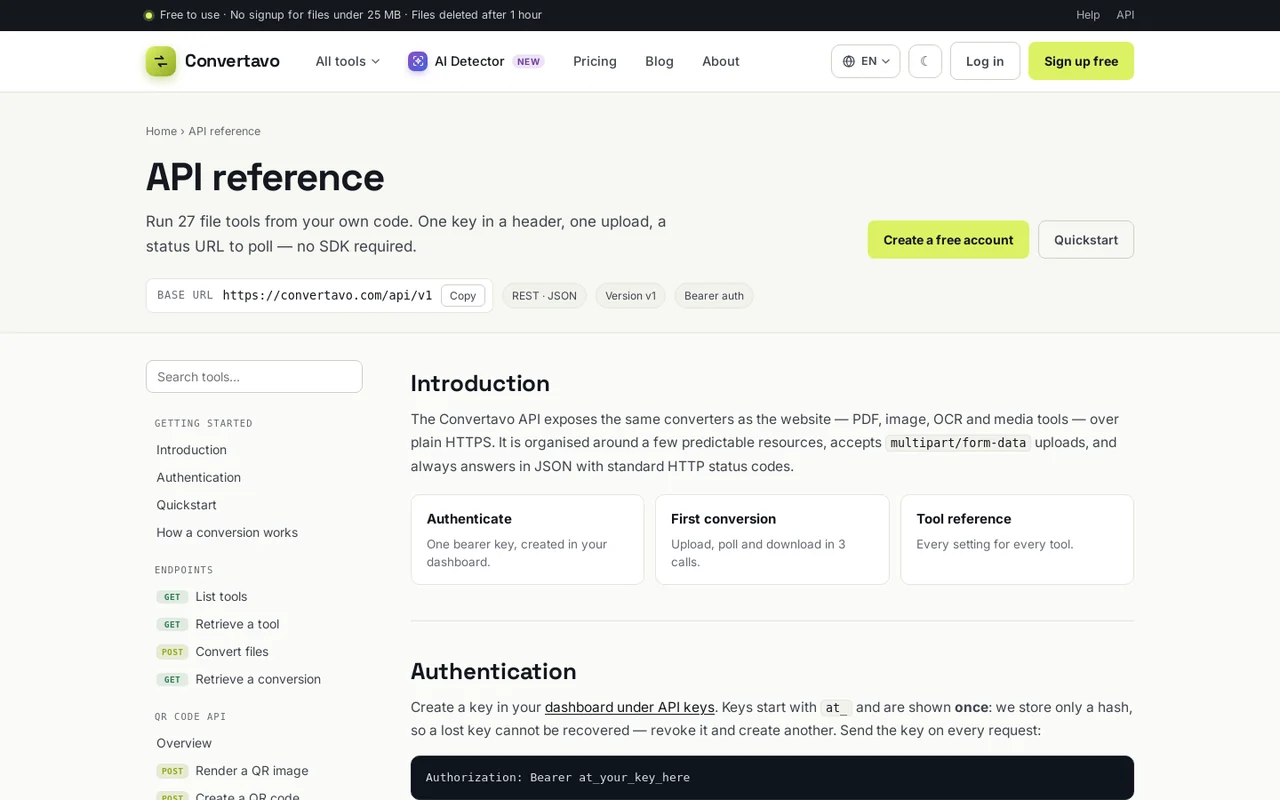The image size is (1280, 800).
Task: Open the List tools endpoint
Action: click(221, 596)
